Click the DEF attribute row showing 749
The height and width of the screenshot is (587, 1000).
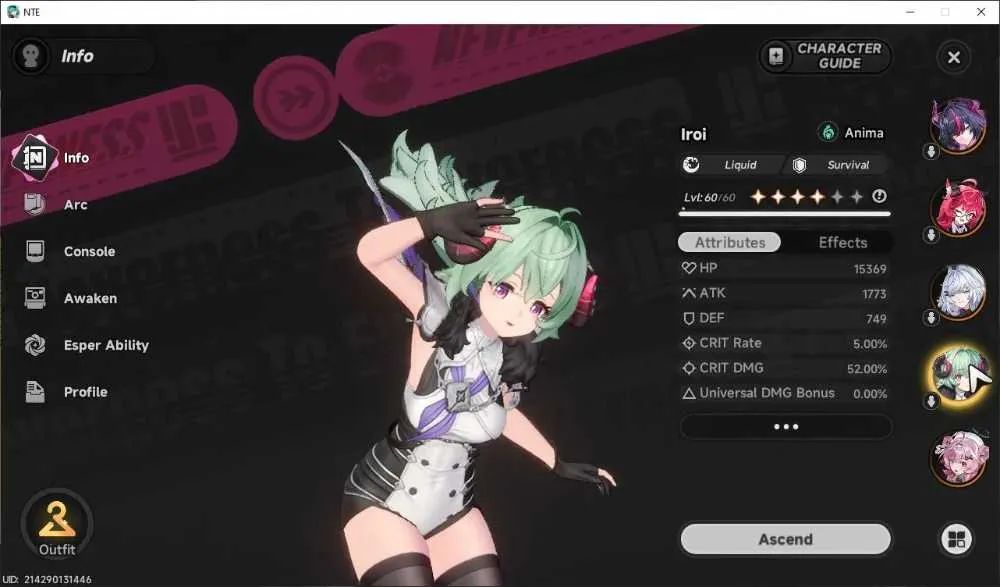(784, 318)
